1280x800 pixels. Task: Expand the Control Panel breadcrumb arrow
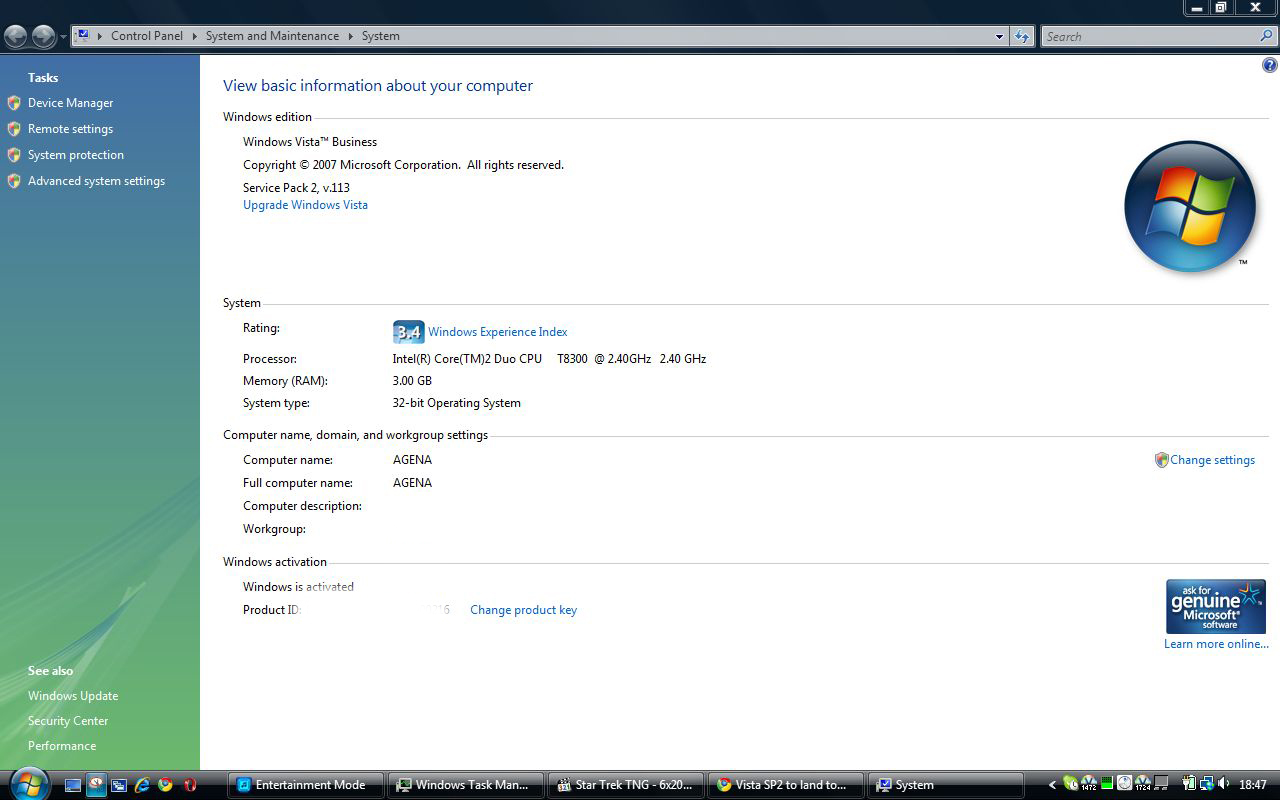click(x=194, y=36)
